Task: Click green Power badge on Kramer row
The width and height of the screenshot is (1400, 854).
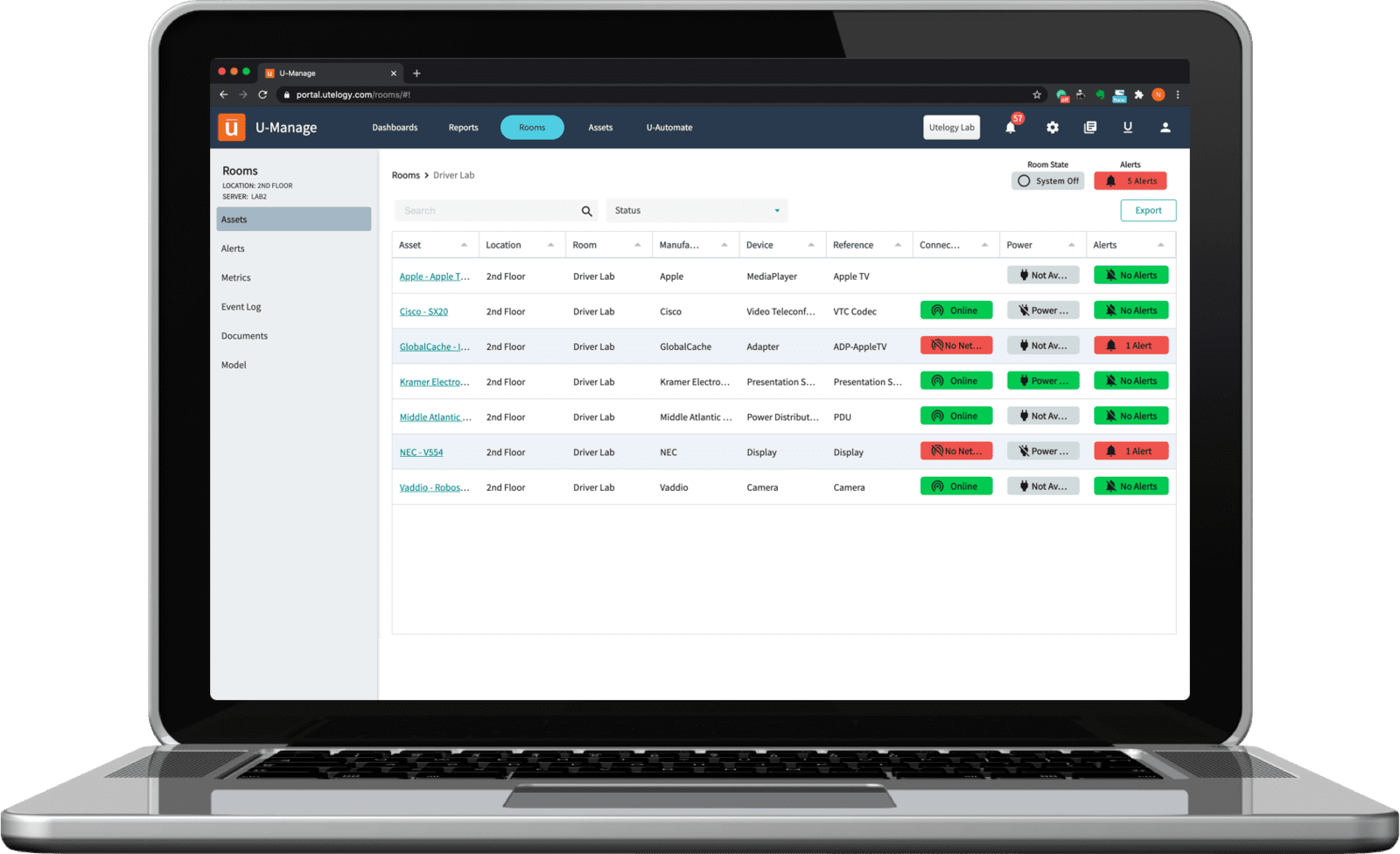Action: [1043, 381]
